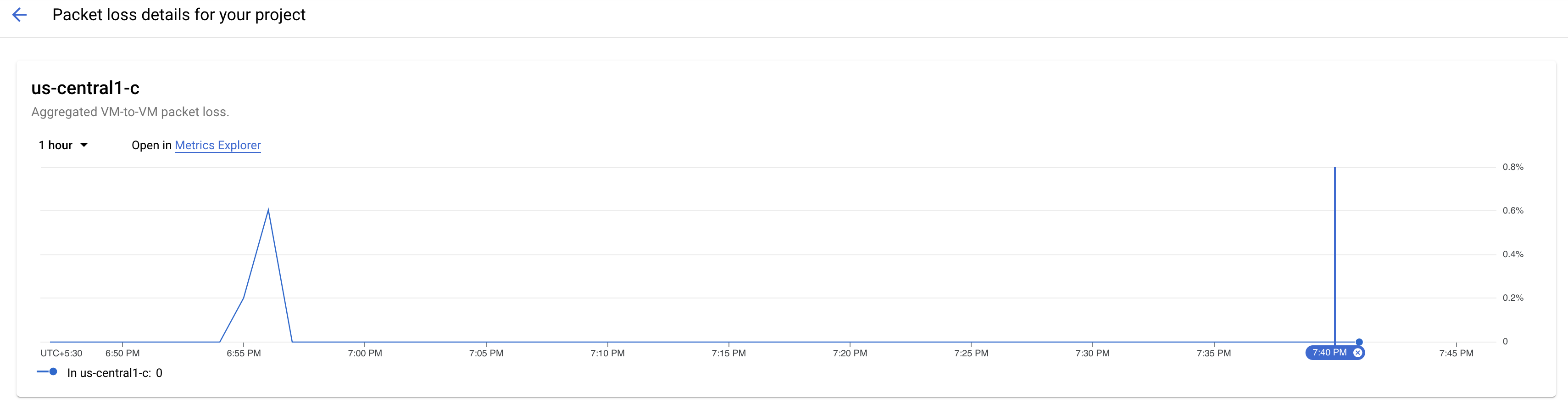Click the 7:00 PM x-axis label
This screenshot has height=405, width=1568.
click(365, 353)
